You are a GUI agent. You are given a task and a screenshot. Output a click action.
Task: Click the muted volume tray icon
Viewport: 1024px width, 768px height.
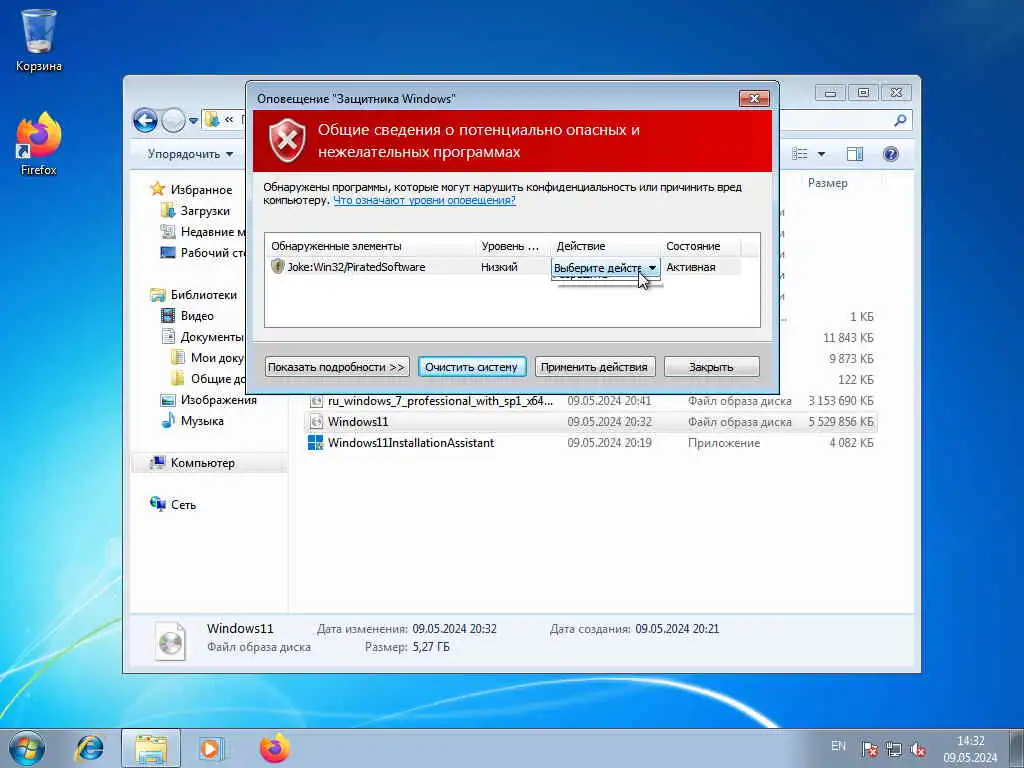[x=918, y=749]
